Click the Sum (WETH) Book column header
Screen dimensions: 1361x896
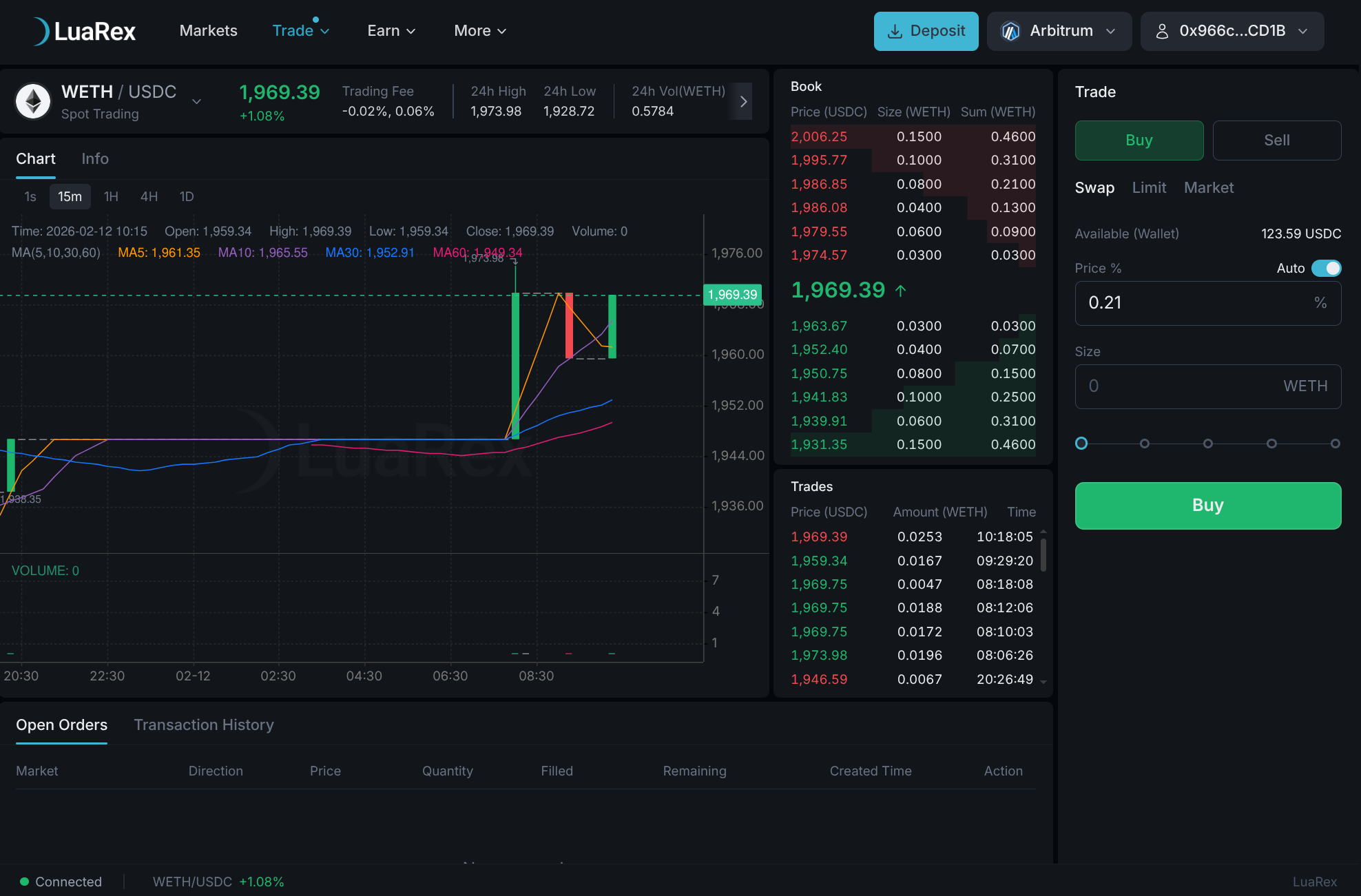click(x=998, y=112)
